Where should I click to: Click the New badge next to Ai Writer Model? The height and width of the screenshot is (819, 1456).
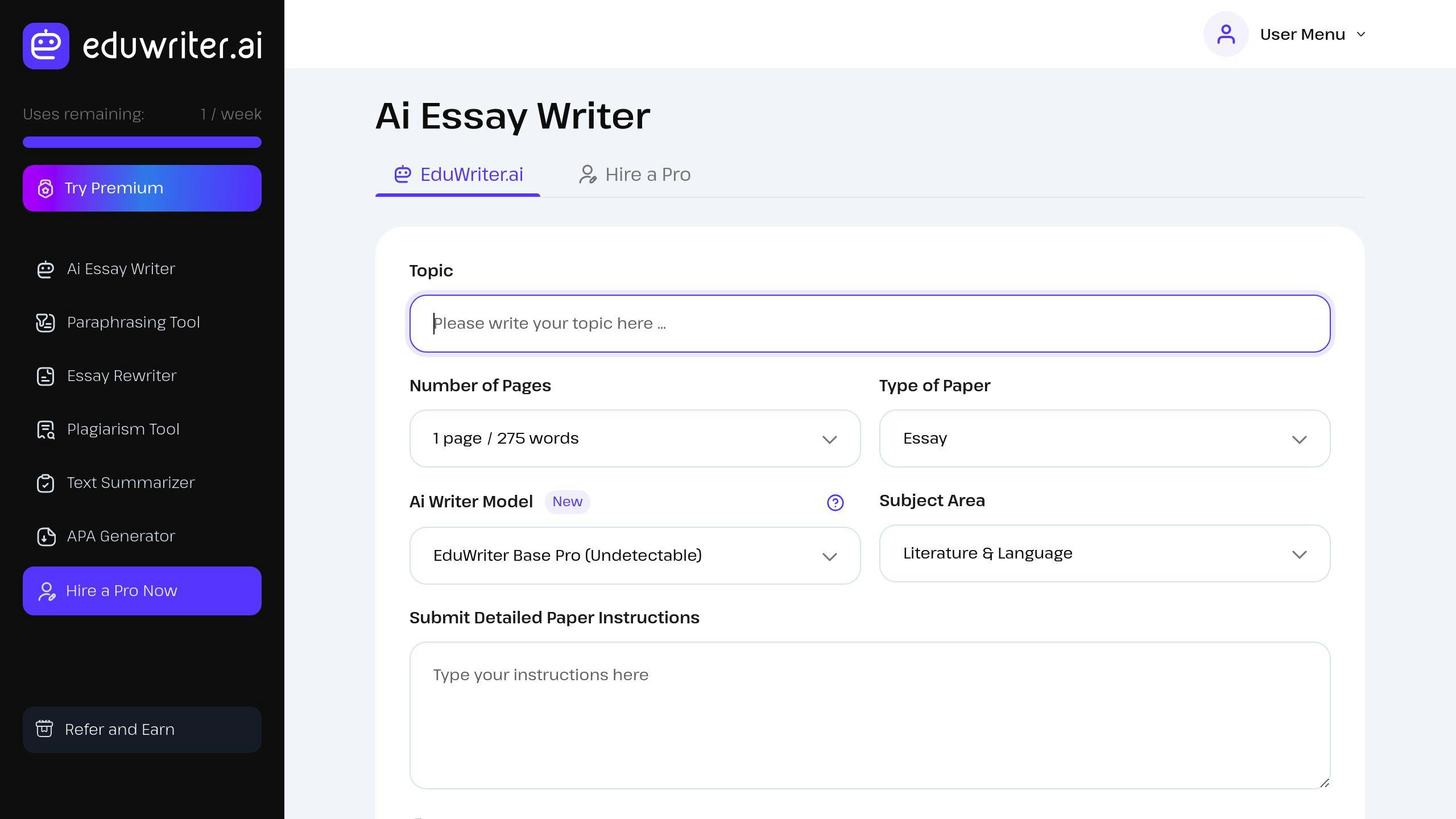pos(567,502)
